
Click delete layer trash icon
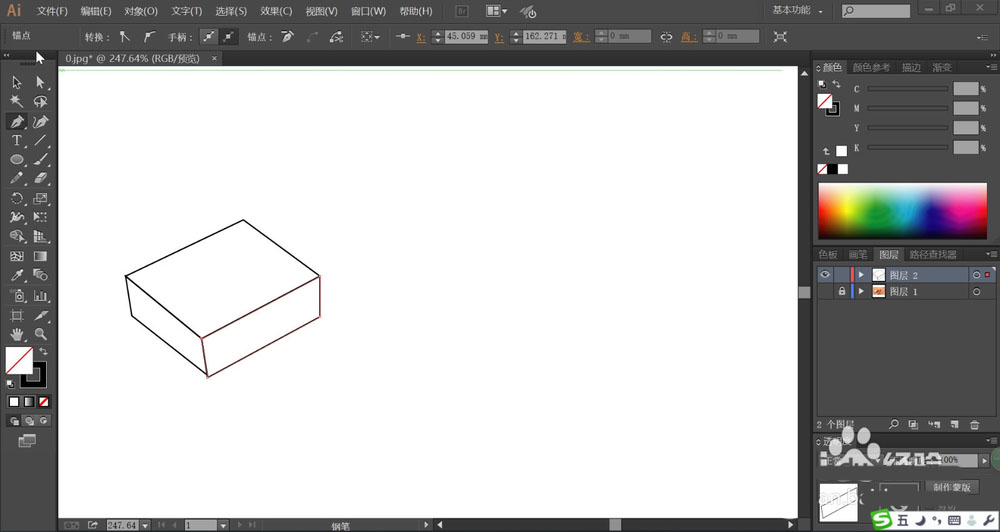click(974, 424)
